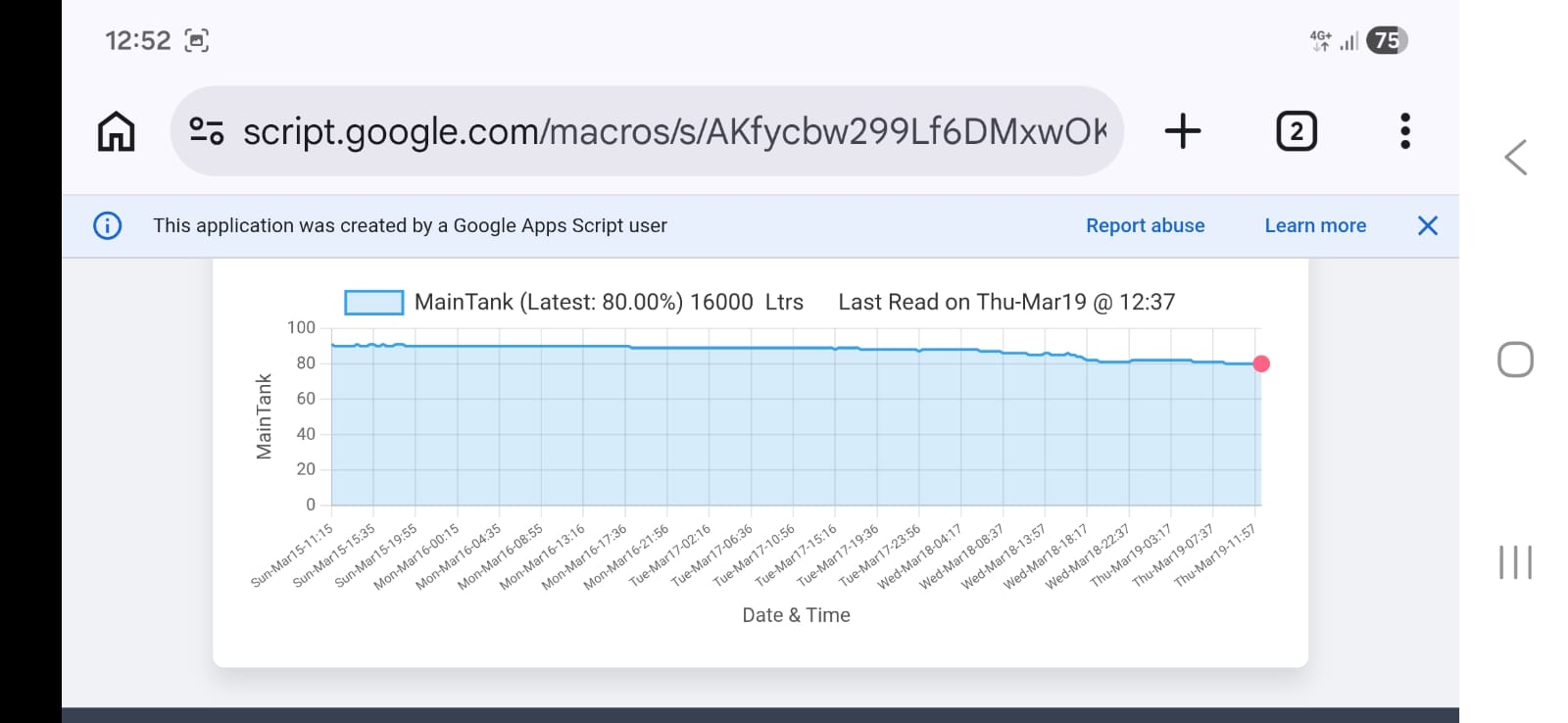This screenshot has height=723, width=1568.
Task: Click the info icon in Apps Script banner
Action: [108, 226]
